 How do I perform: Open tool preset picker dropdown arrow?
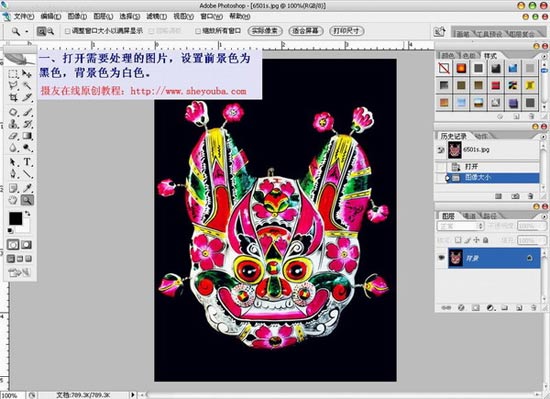click(27, 32)
